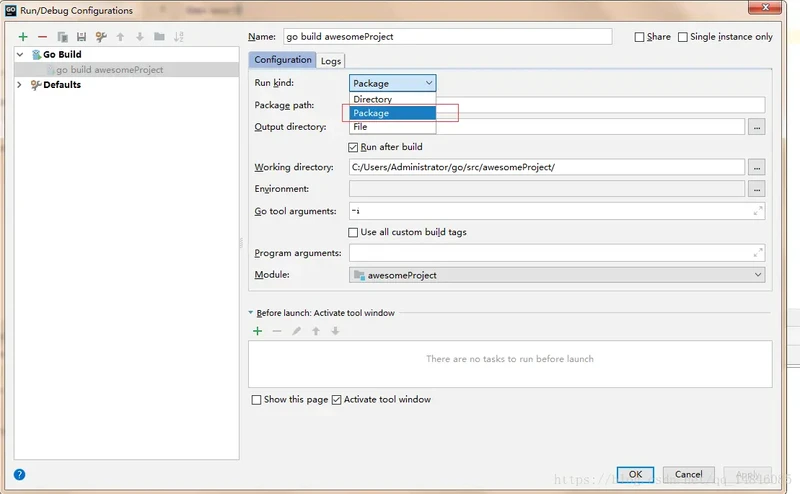Remove selected configuration with red minus icon
Screen dimensions: 800x494
coord(42,37)
